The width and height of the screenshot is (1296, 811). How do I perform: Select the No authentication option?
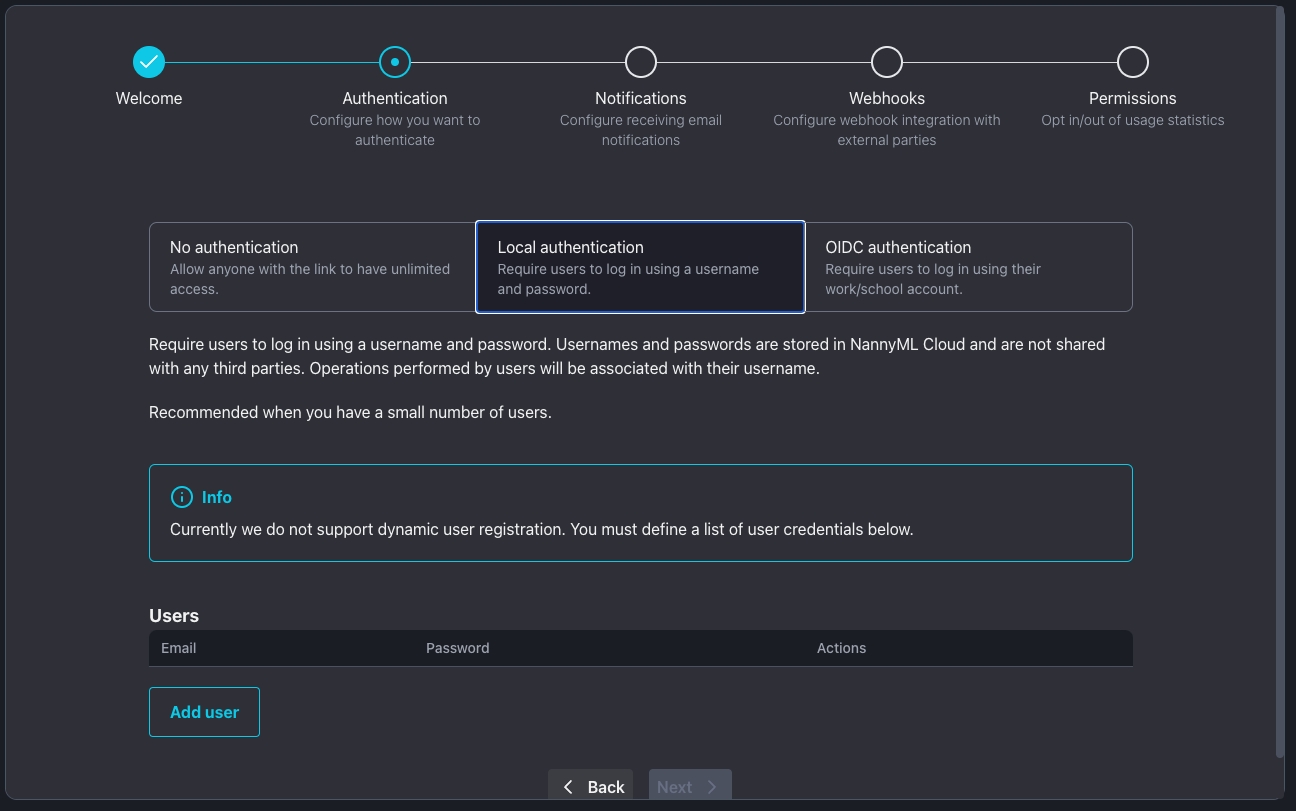(x=312, y=267)
